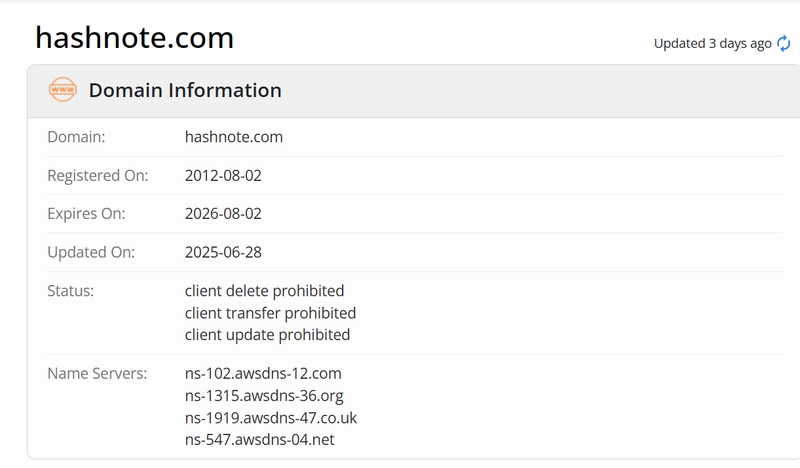Viewport: 800px width, 468px height.
Task: Click the 'Updated 3 days ago' text
Action: (712, 44)
